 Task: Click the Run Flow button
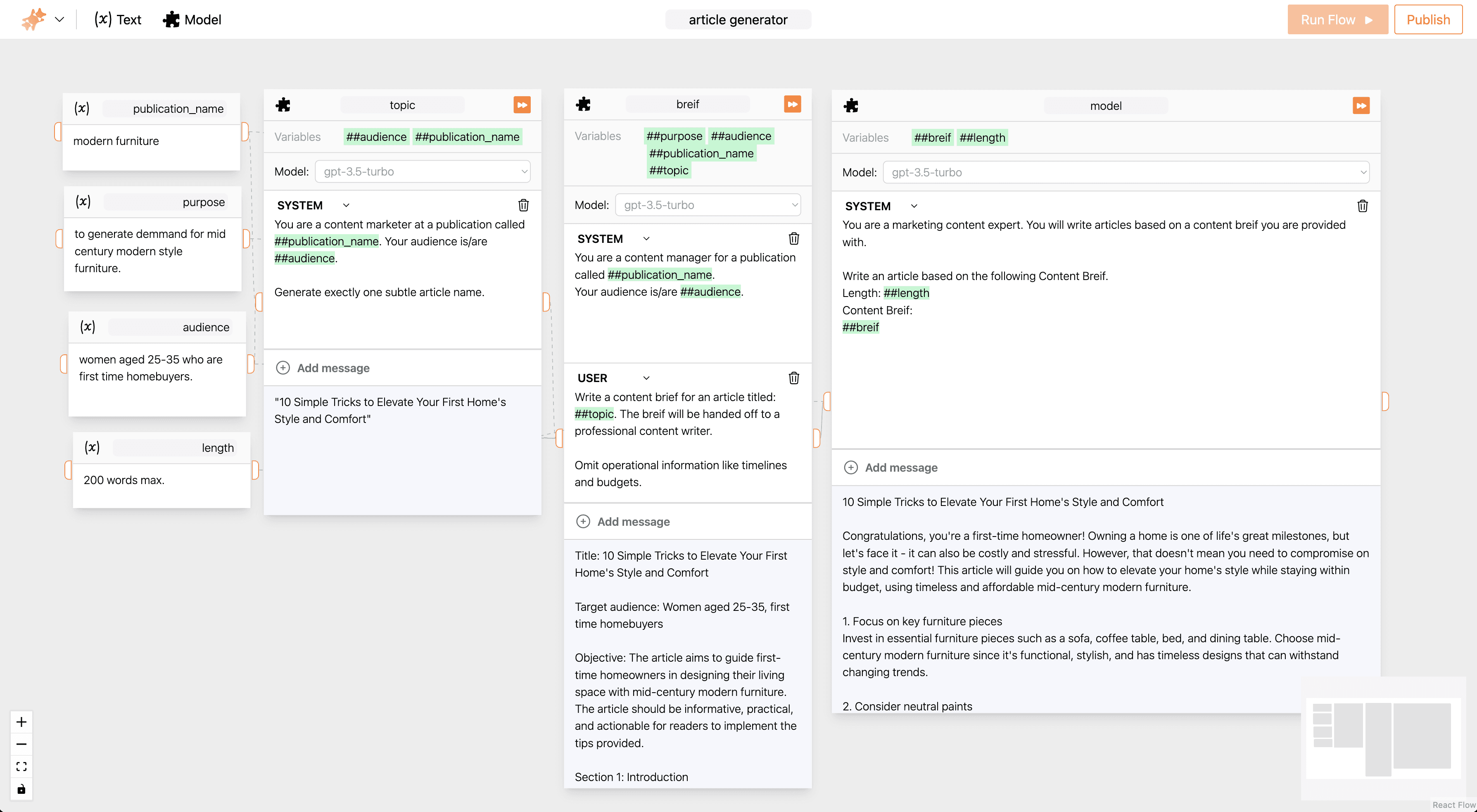pyautogui.click(x=1337, y=19)
